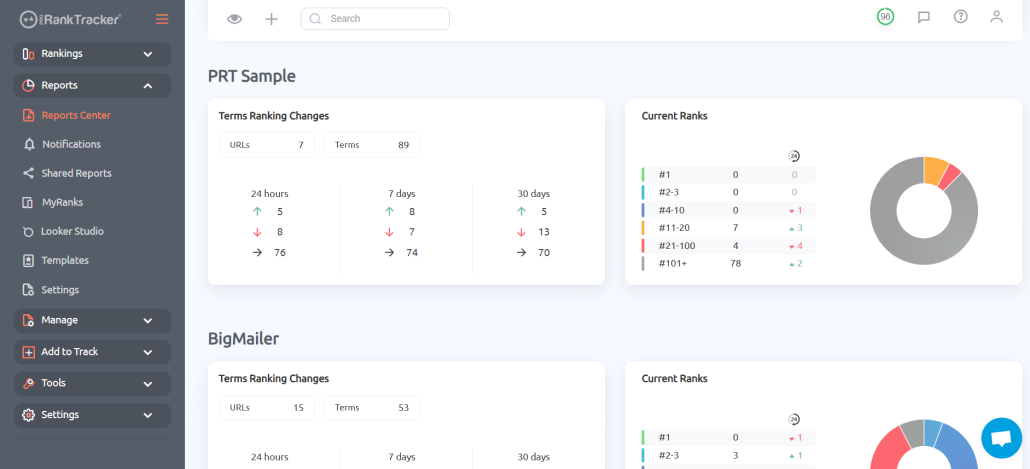
Task: Click the Rankings bar chart icon
Action: (x=28, y=54)
